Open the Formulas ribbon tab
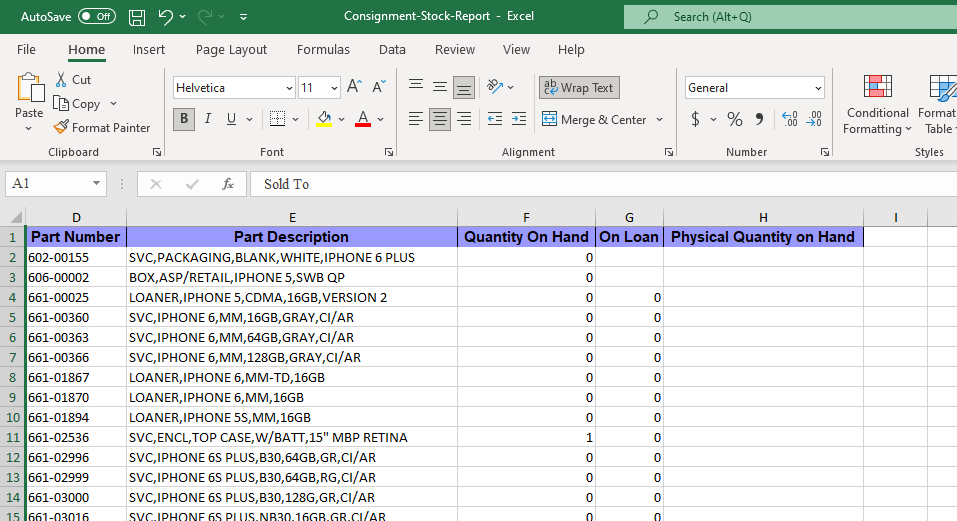The height and width of the screenshot is (521, 957). (x=323, y=49)
